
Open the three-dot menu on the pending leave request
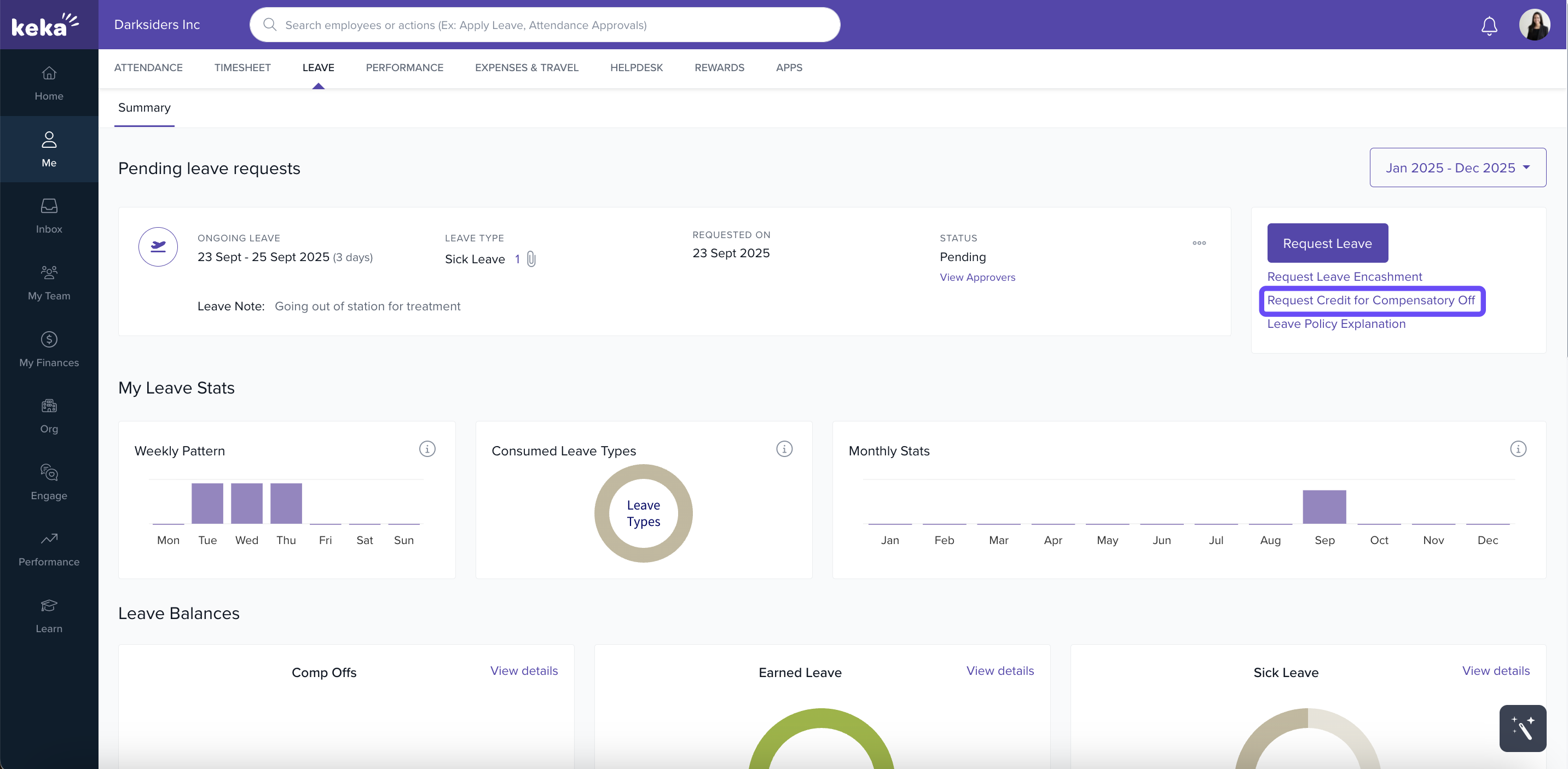coord(1199,243)
